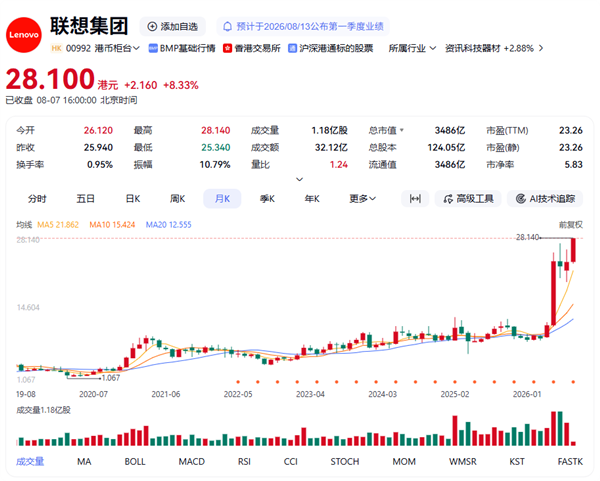
Task: Click the 2026-01 date axis label
Action: [x=527, y=394]
